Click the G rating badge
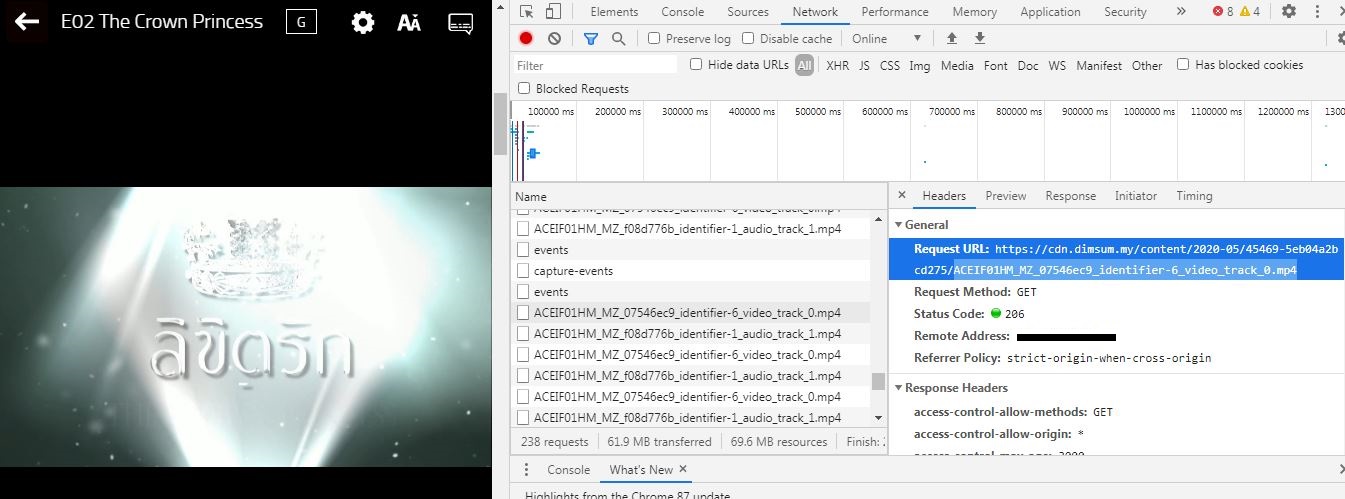 pos(301,21)
